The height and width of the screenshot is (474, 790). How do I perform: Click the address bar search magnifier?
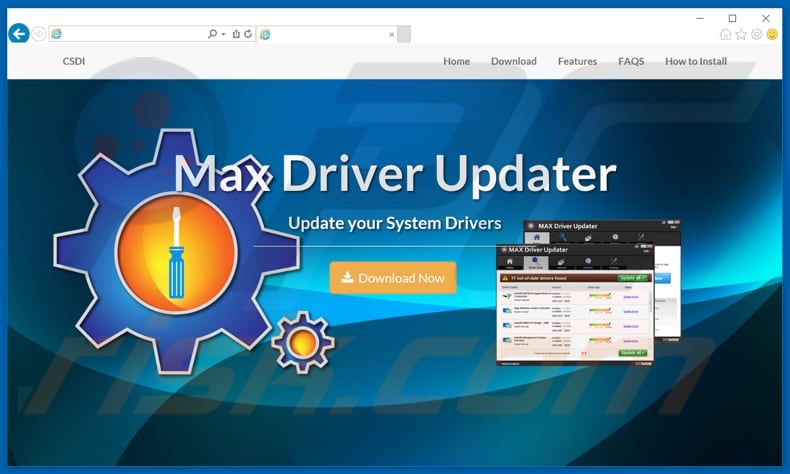coord(213,34)
